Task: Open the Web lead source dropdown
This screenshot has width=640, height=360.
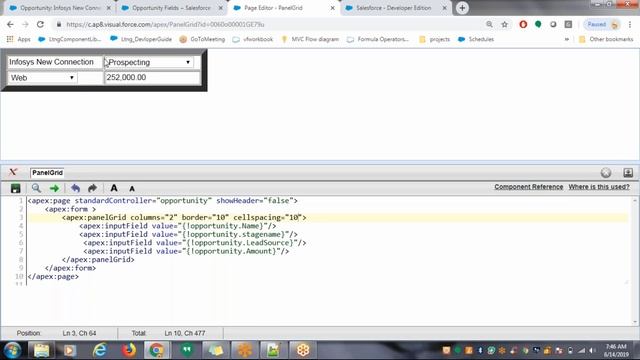Action: [x=42, y=78]
